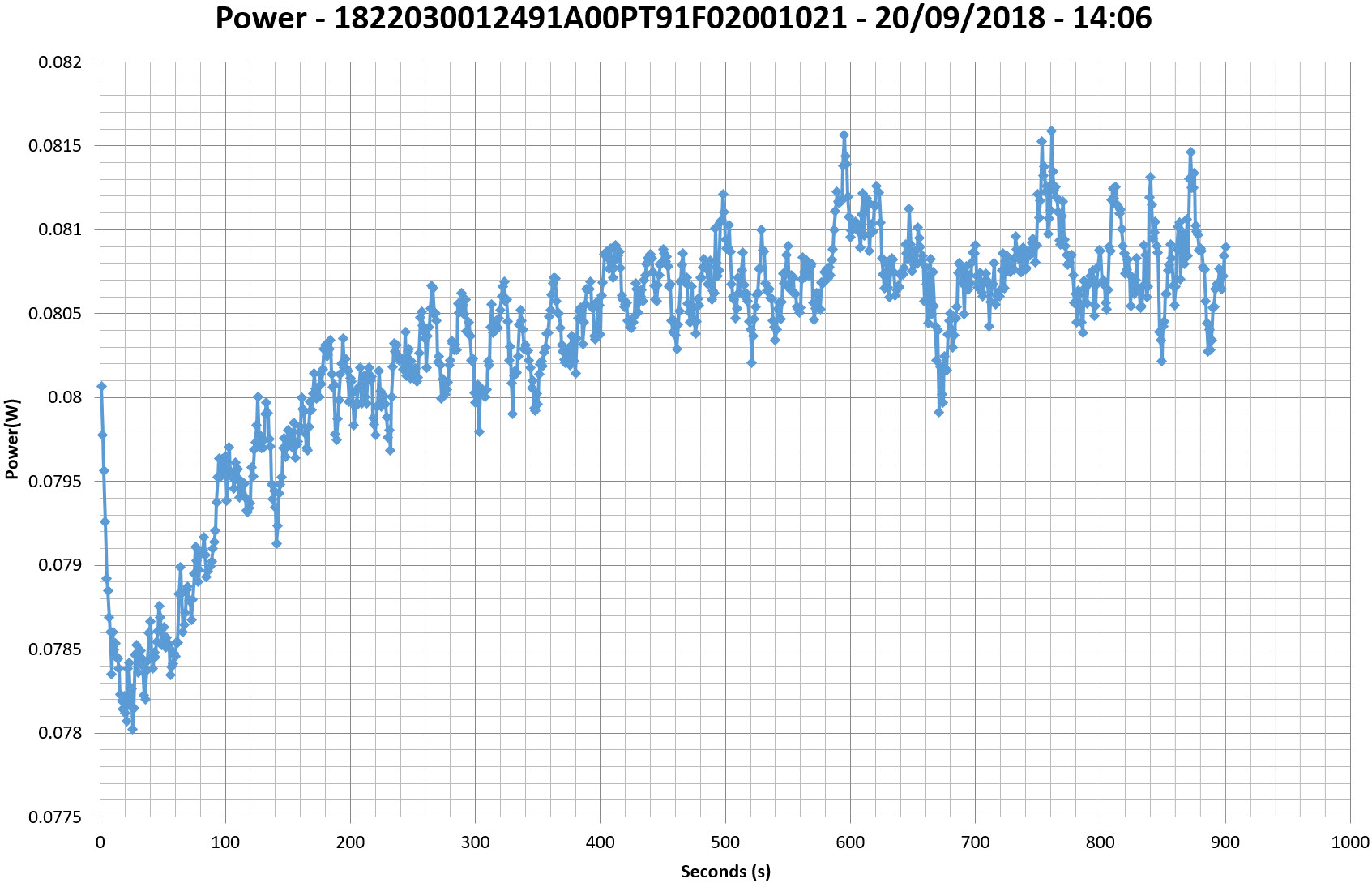Image resolution: width=1372 pixels, height=883 pixels.
Task: Click the 0.079 vertical axis tick label
Action: point(60,565)
